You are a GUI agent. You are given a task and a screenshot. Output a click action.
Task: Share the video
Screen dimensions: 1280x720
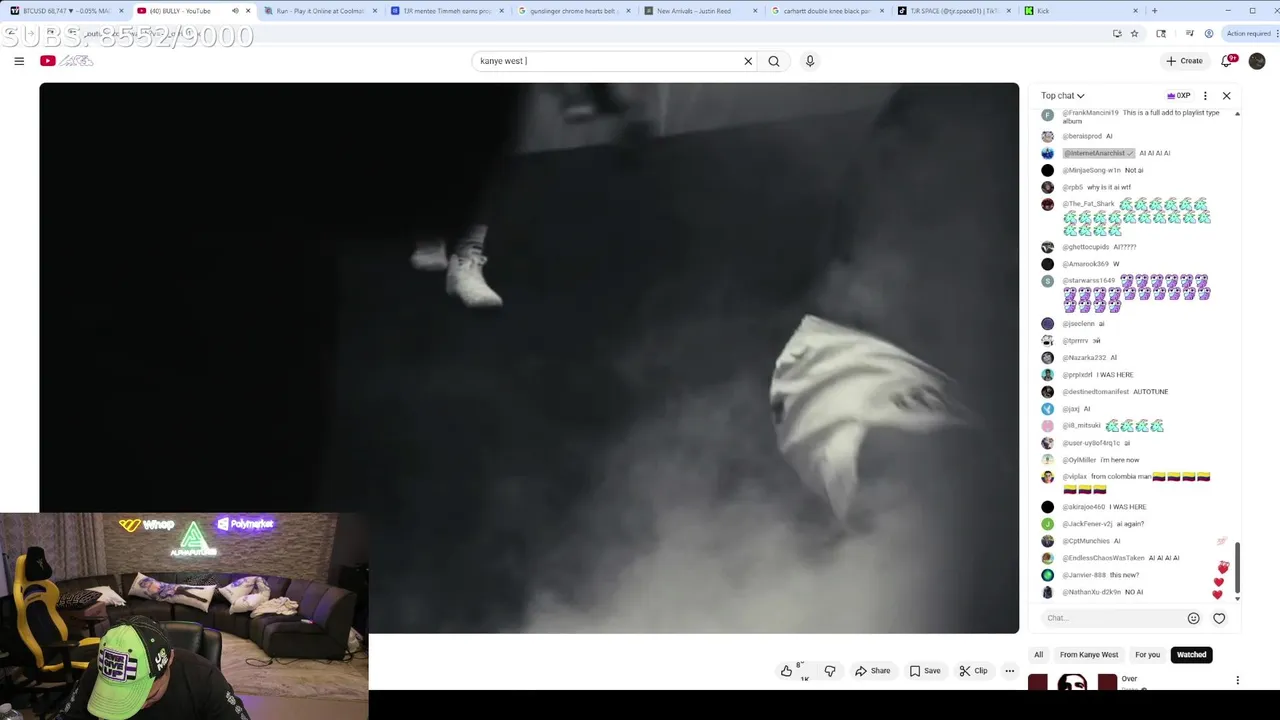tap(872, 671)
